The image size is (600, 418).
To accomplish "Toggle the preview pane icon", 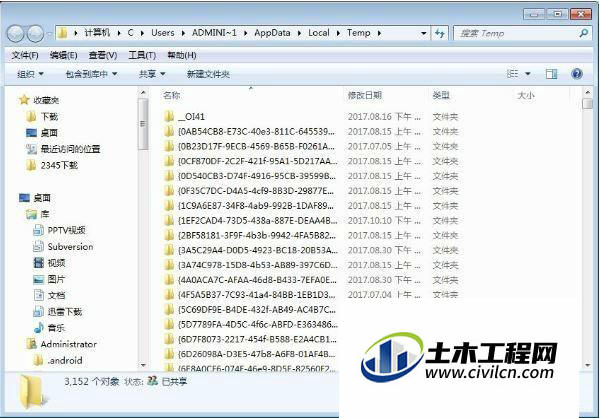I will coord(551,74).
